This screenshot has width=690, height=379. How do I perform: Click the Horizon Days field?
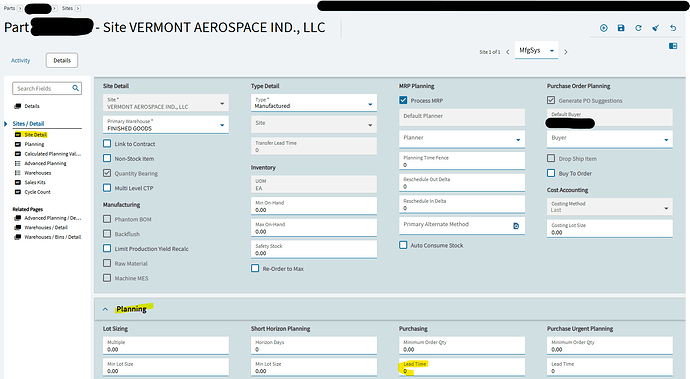[x=314, y=346]
